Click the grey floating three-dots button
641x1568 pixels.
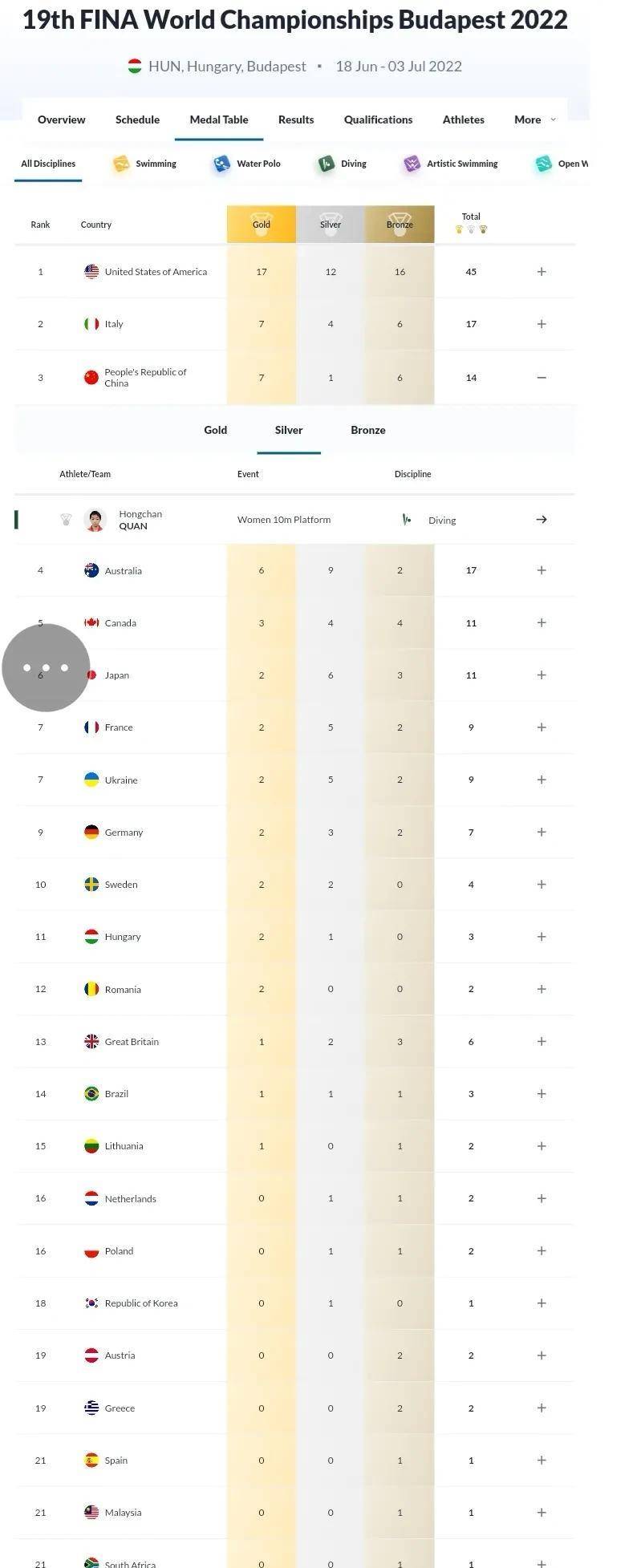point(46,667)
